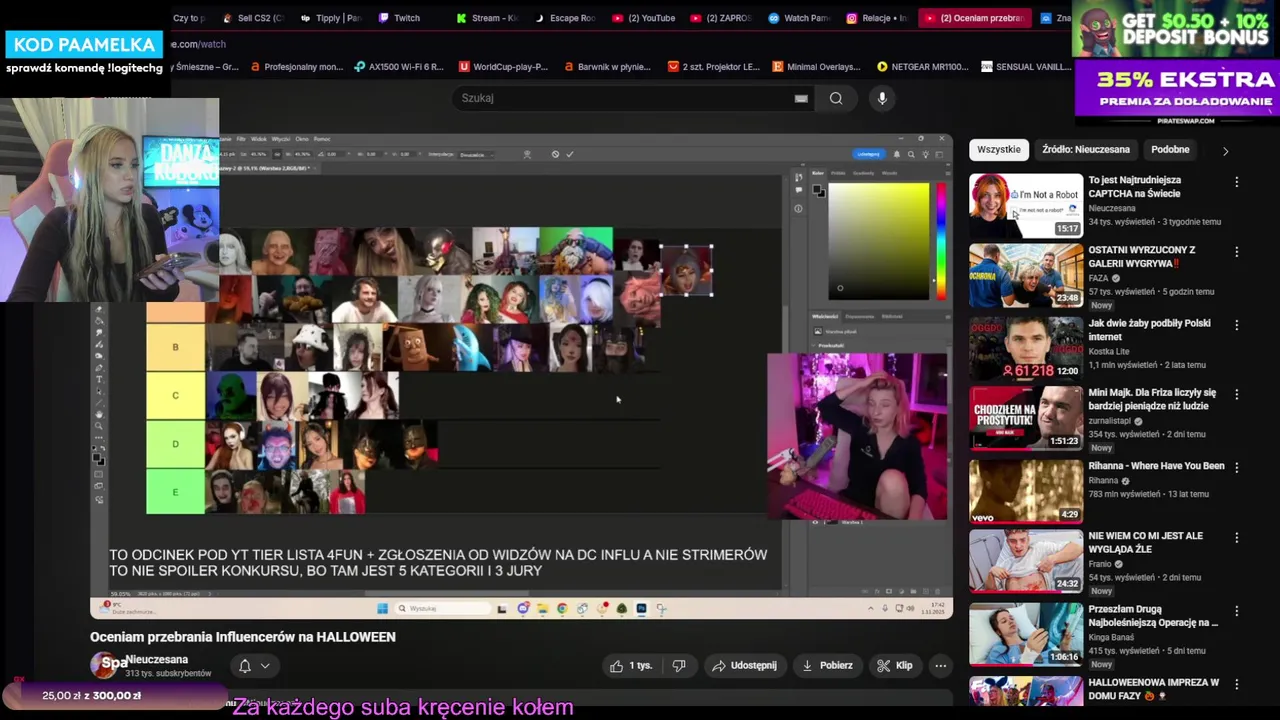Open the Przeszłam Drugą Najboleśniejszą Operację title
The image size is (1280, 720).
click(1152, 616)
